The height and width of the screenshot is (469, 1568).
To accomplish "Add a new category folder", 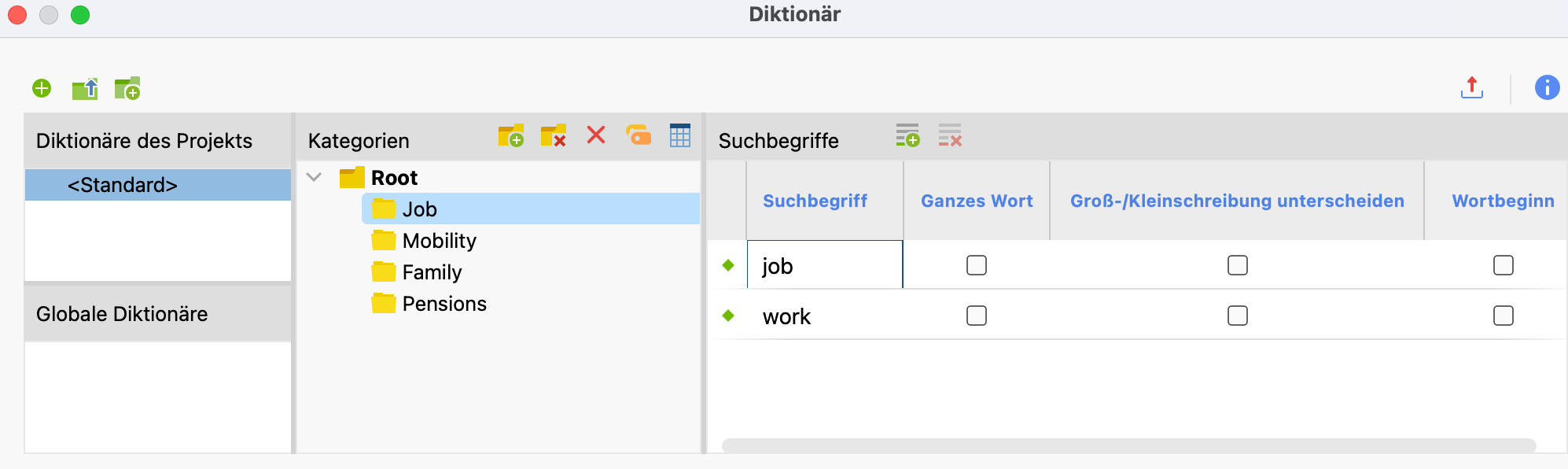I will coord(511,135).
